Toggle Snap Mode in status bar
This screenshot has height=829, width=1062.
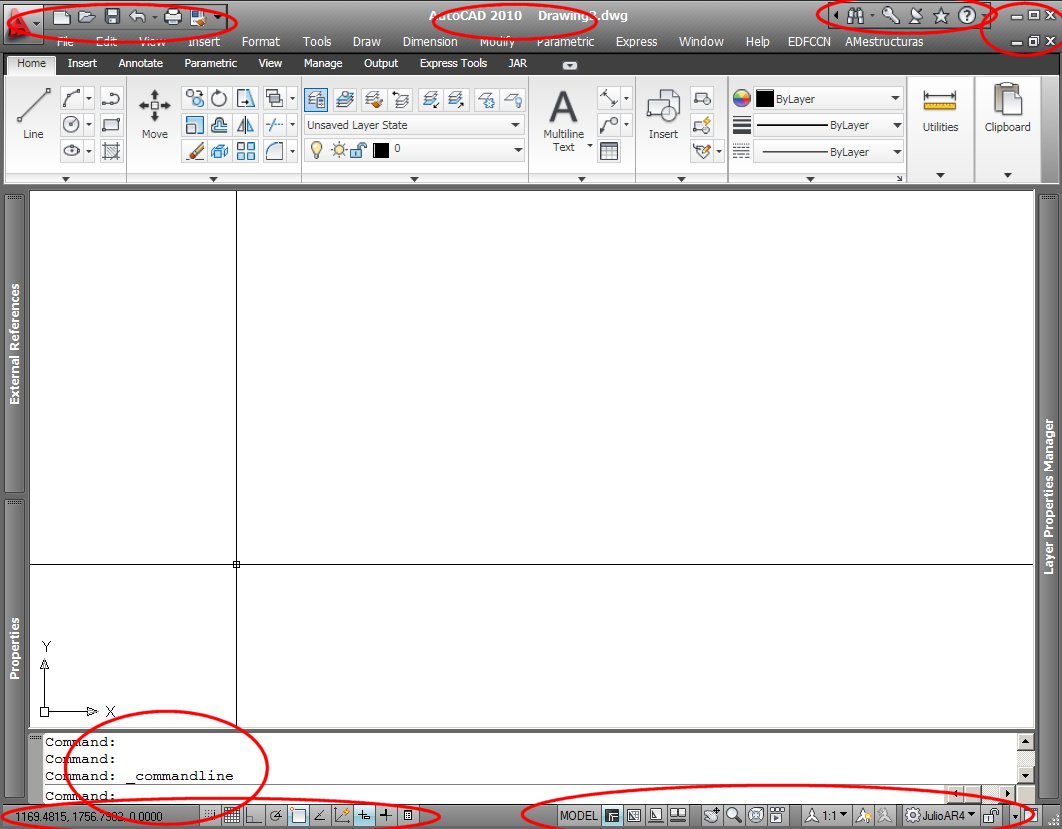pyautogui.click(x=210, y=815)
